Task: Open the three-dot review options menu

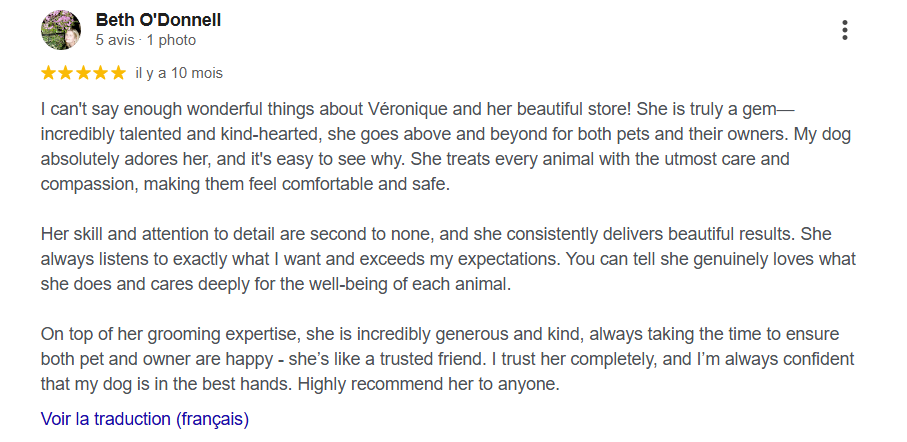Action: tap(845, 30)
